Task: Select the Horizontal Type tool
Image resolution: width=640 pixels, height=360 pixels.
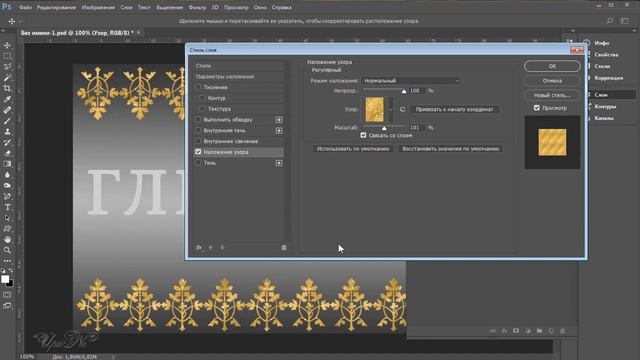Action: click(7, 207)
